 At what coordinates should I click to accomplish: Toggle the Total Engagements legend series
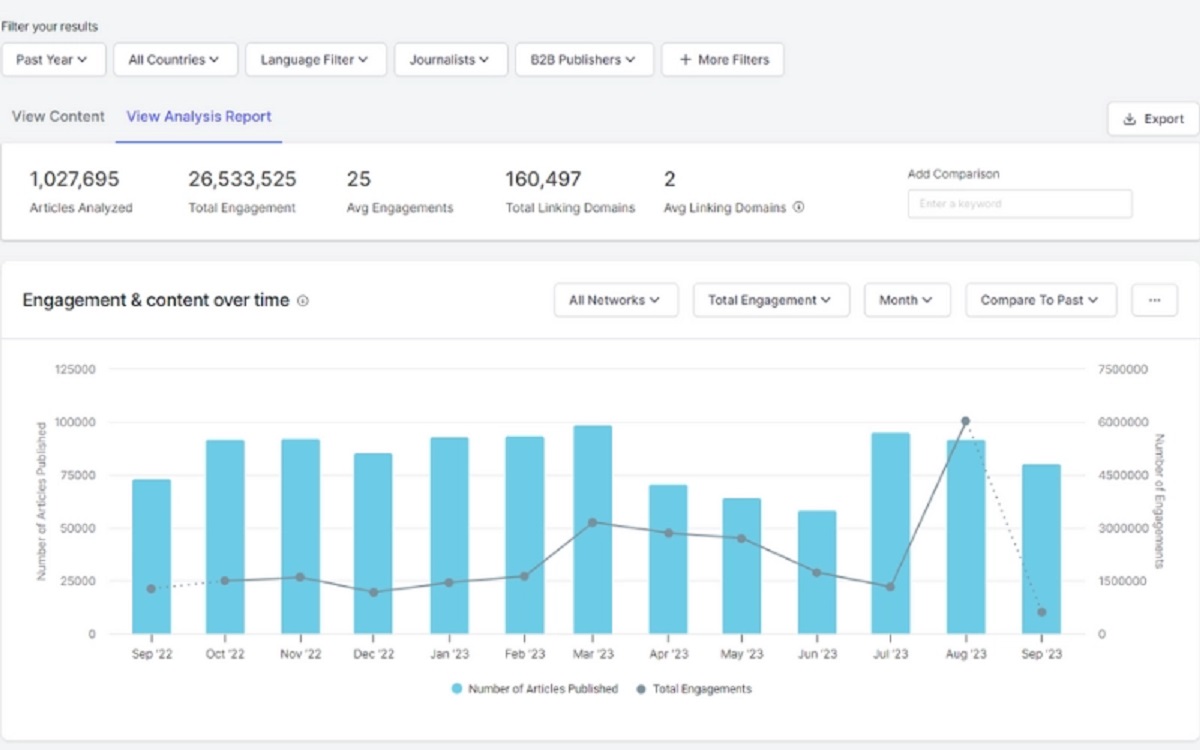click(694, 689)
